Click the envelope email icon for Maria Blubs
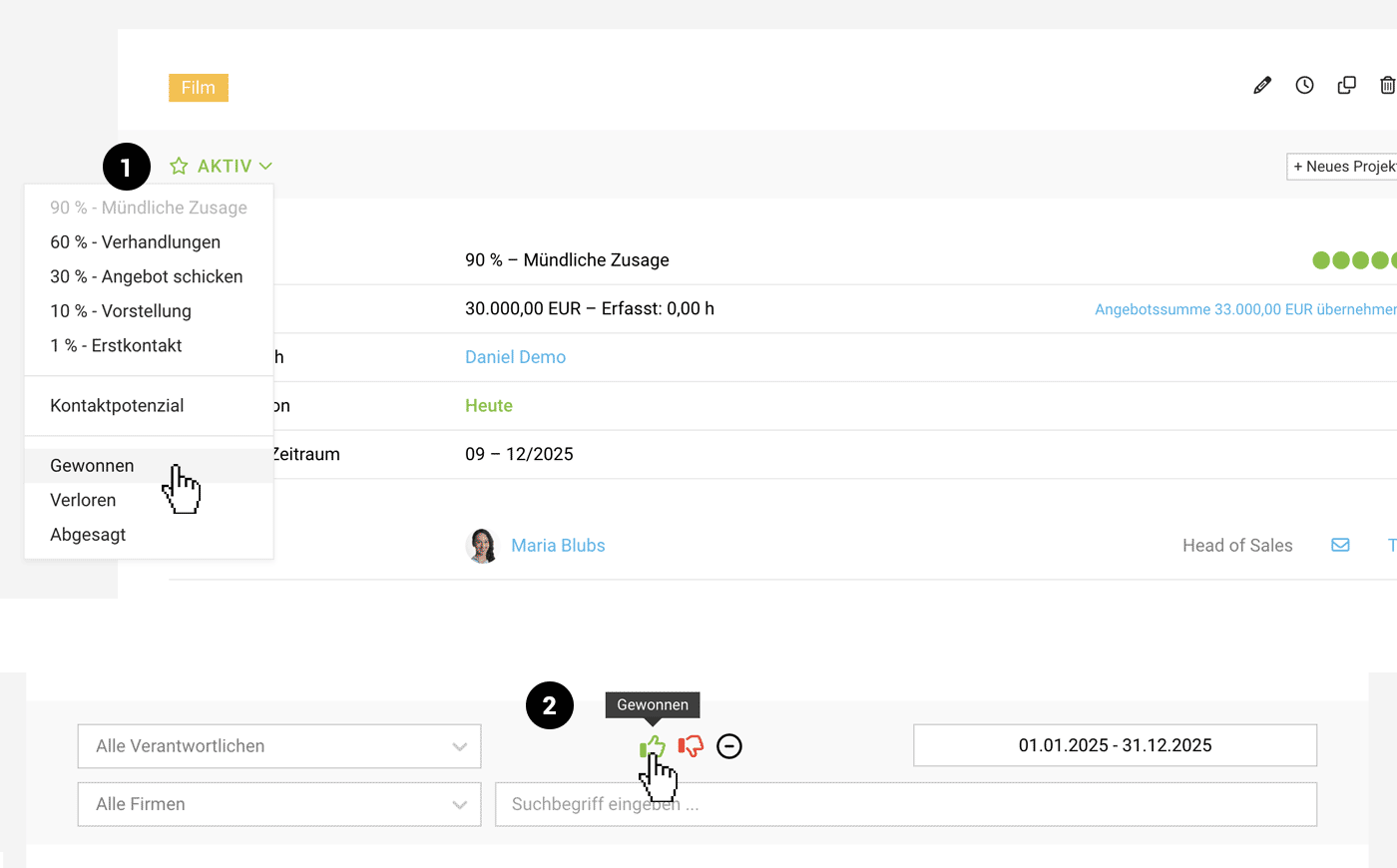Image resolution: width=1397 pixels, height=868 pixels. point(1340,546)
